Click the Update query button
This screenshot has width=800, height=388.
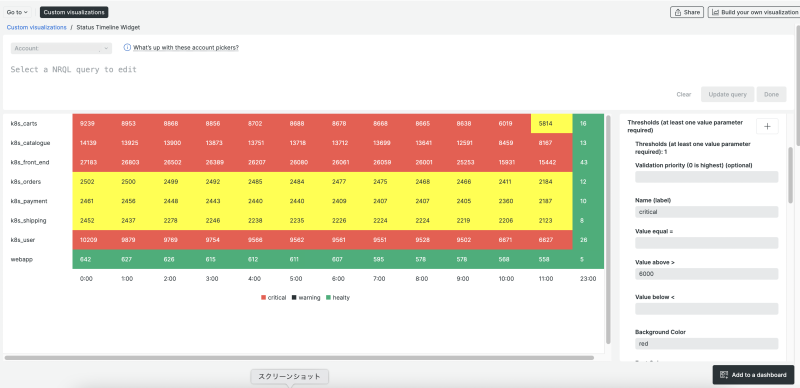[728, 94]
